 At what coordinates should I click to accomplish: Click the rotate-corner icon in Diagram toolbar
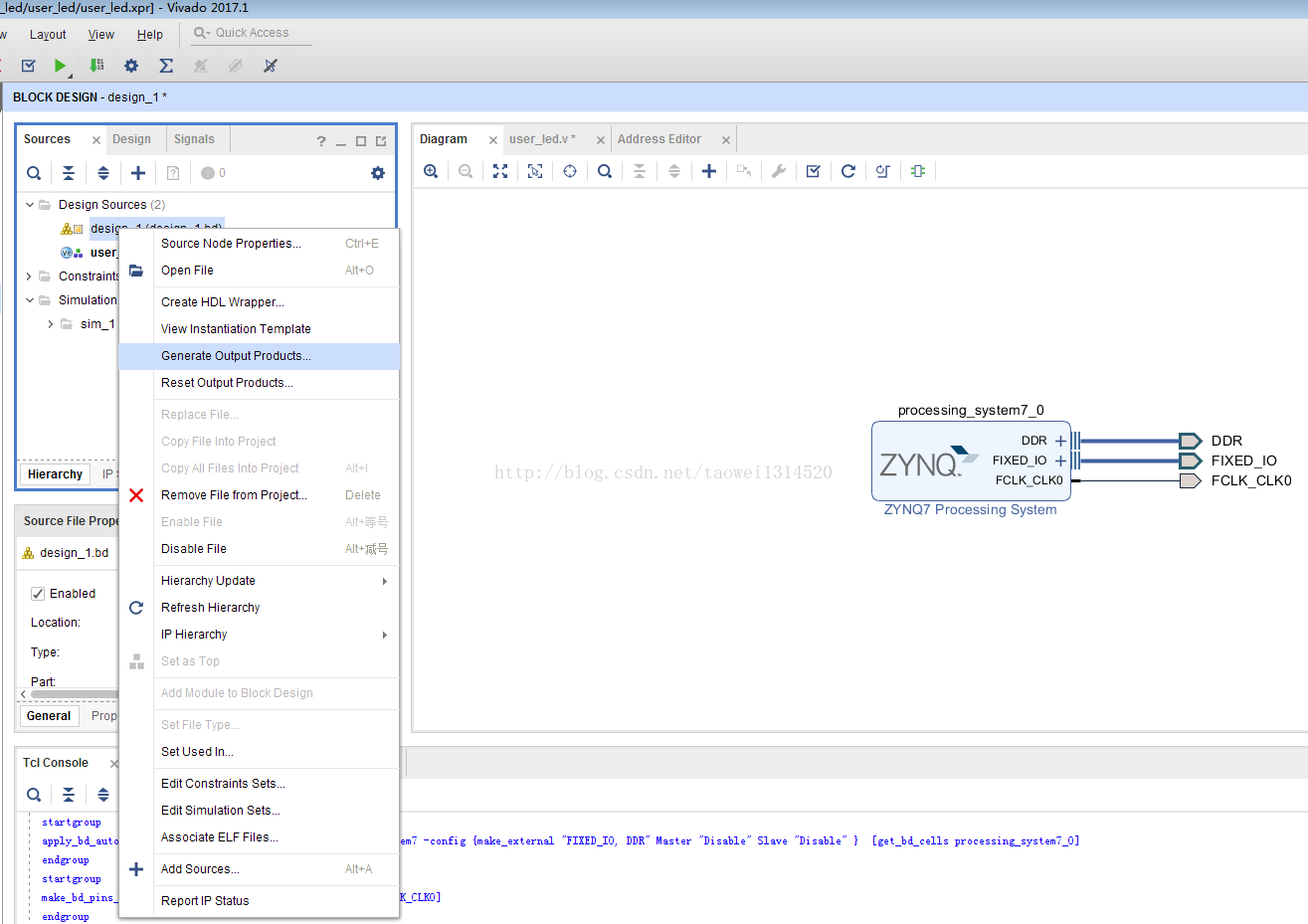(883, 171)
